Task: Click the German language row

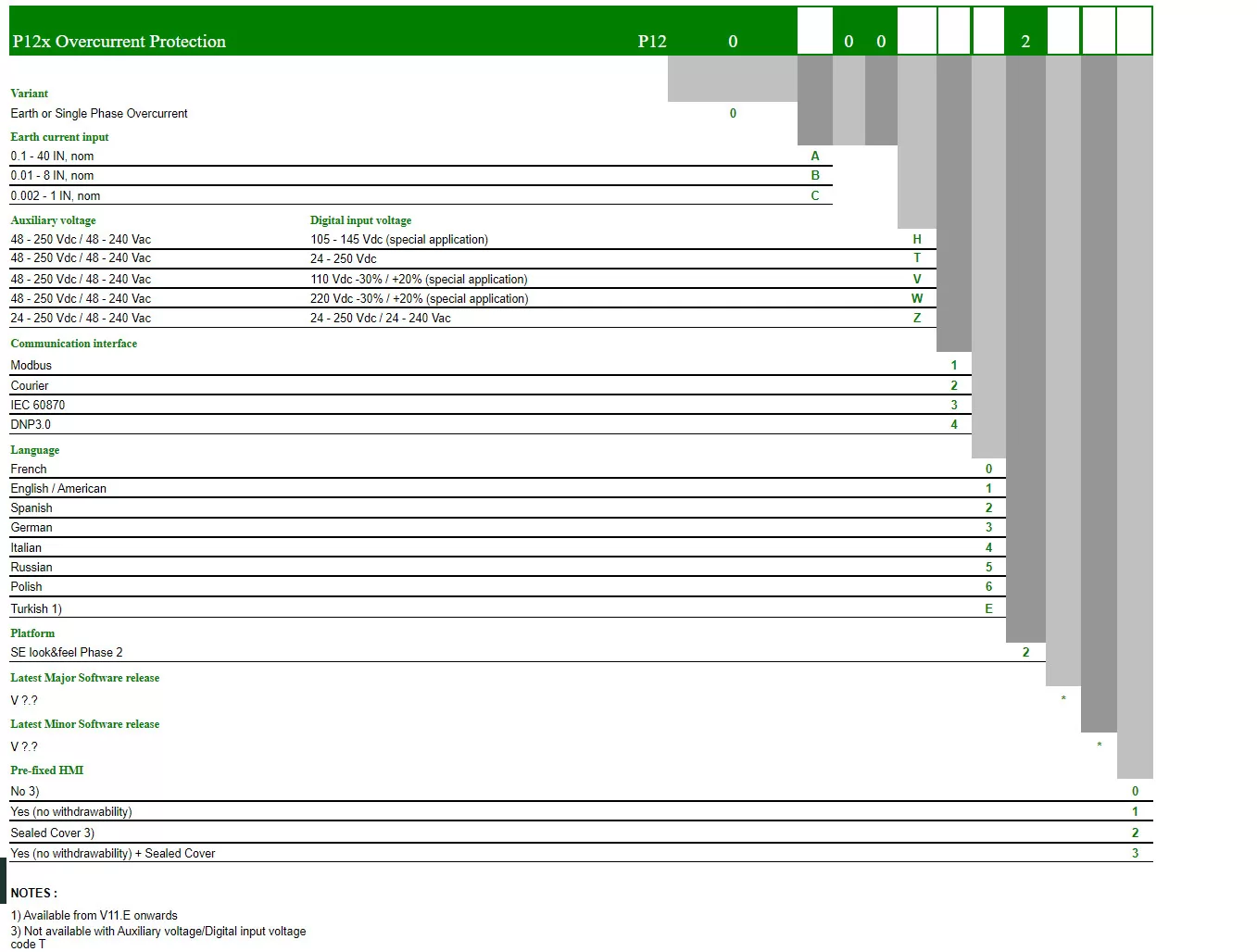Action: pos(508,527)
